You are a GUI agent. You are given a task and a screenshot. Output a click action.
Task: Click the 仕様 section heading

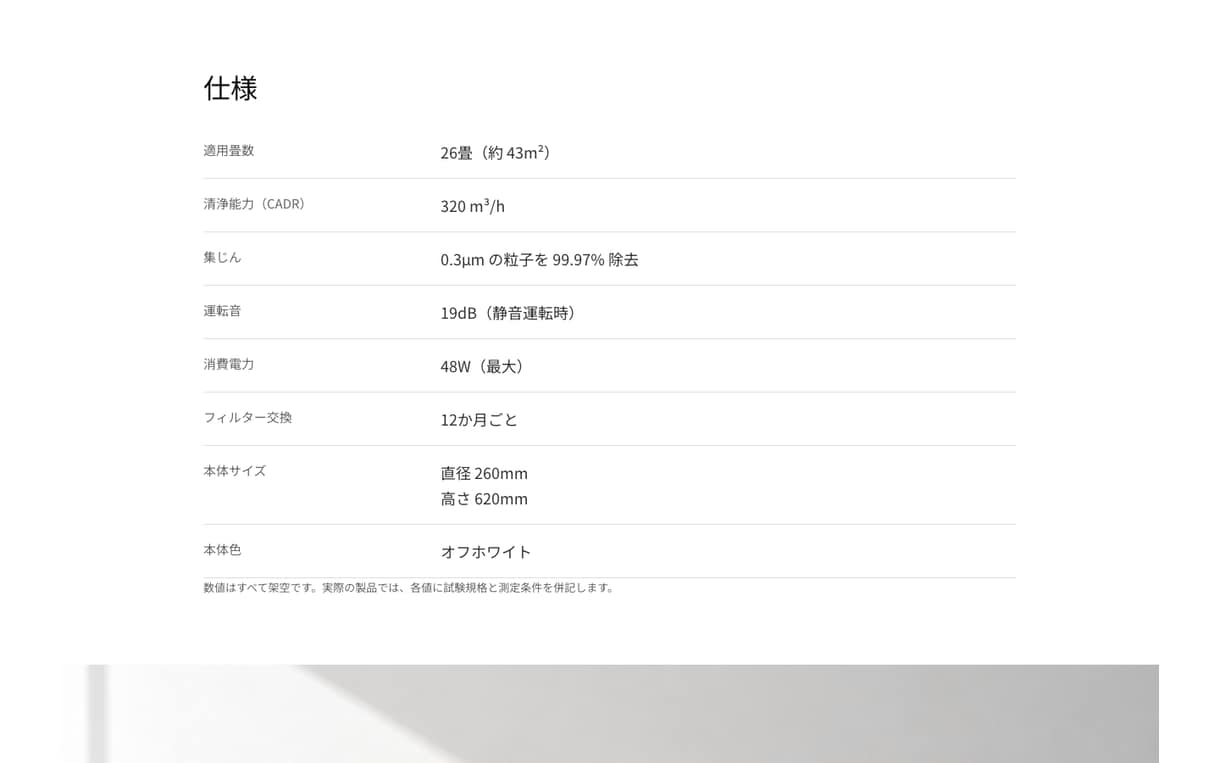click(x=230, y=88)
